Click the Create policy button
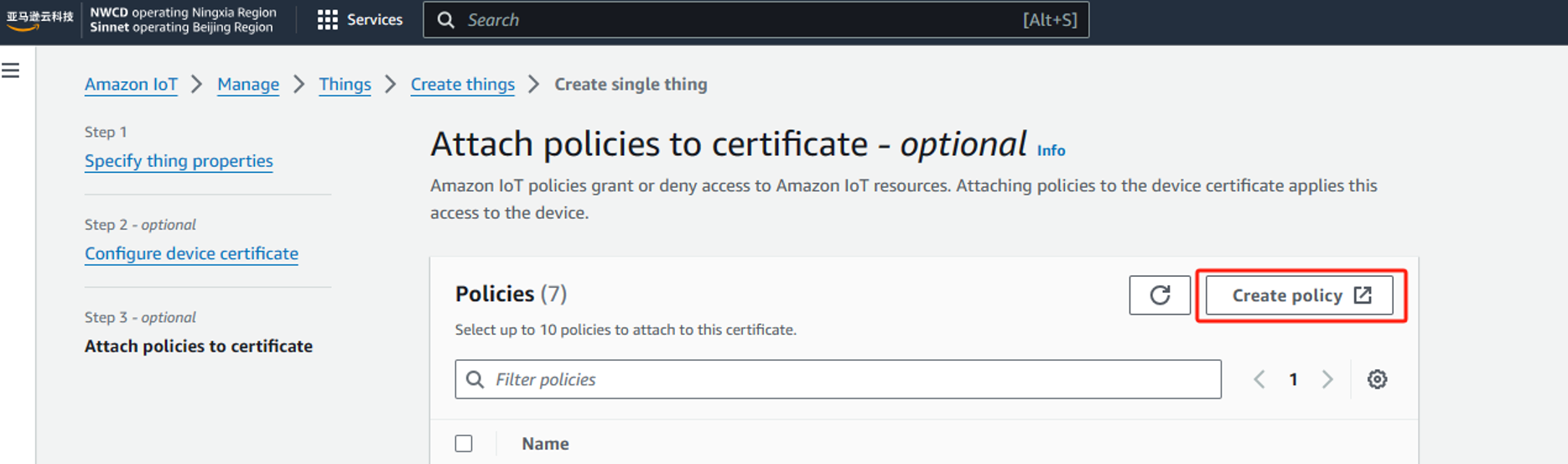Screen dimensions: 1568x464 pos(1299,295)
